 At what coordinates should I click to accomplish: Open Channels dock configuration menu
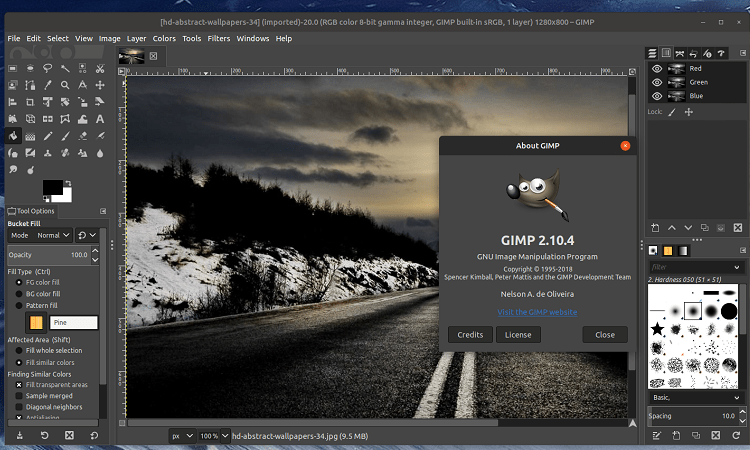click(743, 53)
